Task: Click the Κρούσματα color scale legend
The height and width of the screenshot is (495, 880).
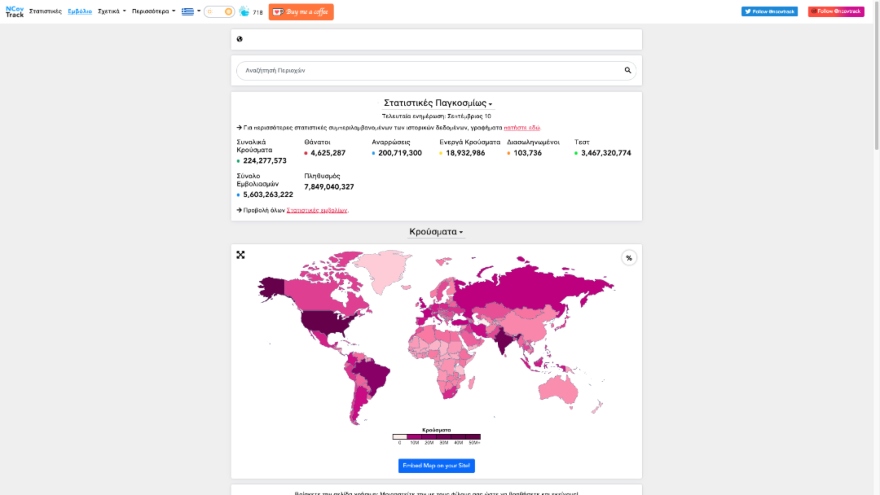Action: pos(436,437)
